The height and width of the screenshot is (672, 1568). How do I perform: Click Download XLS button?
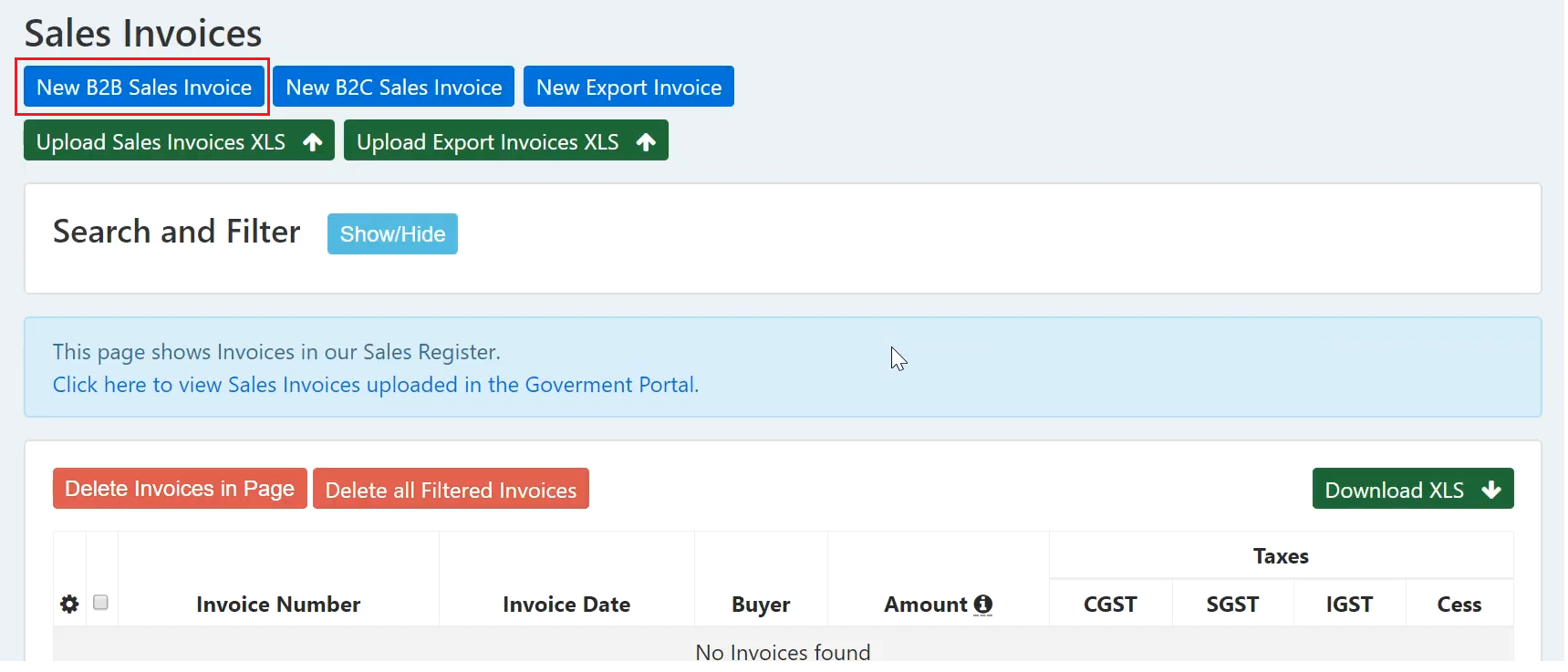[1413, 489]
